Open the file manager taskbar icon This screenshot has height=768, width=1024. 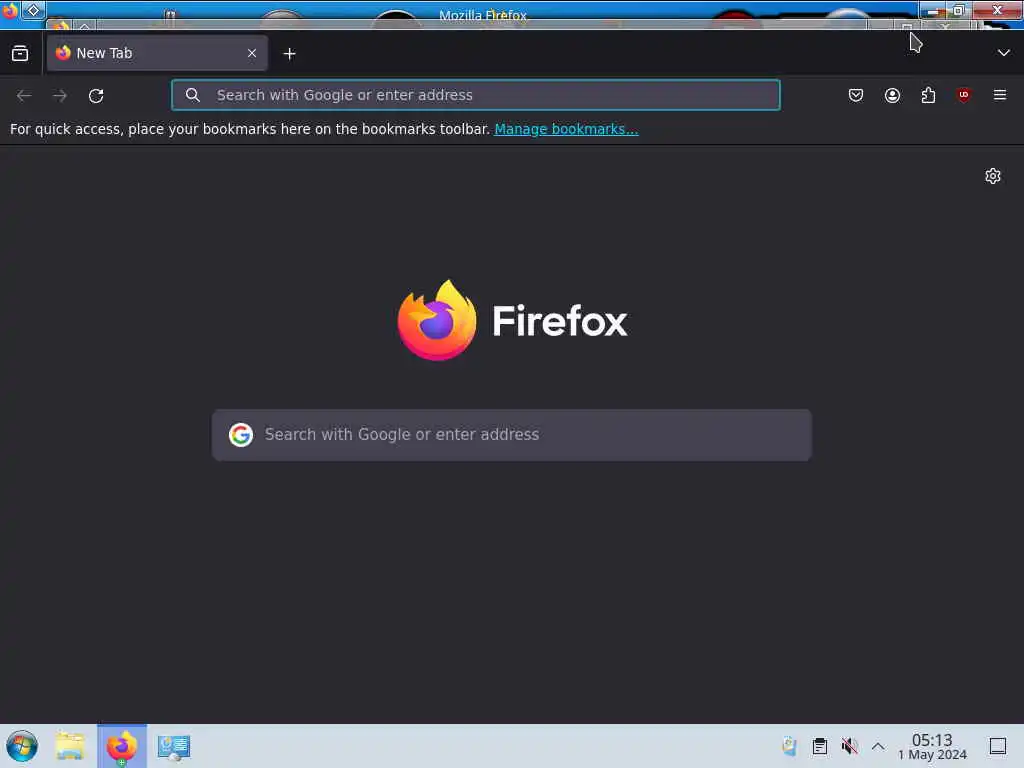point(71,746)
